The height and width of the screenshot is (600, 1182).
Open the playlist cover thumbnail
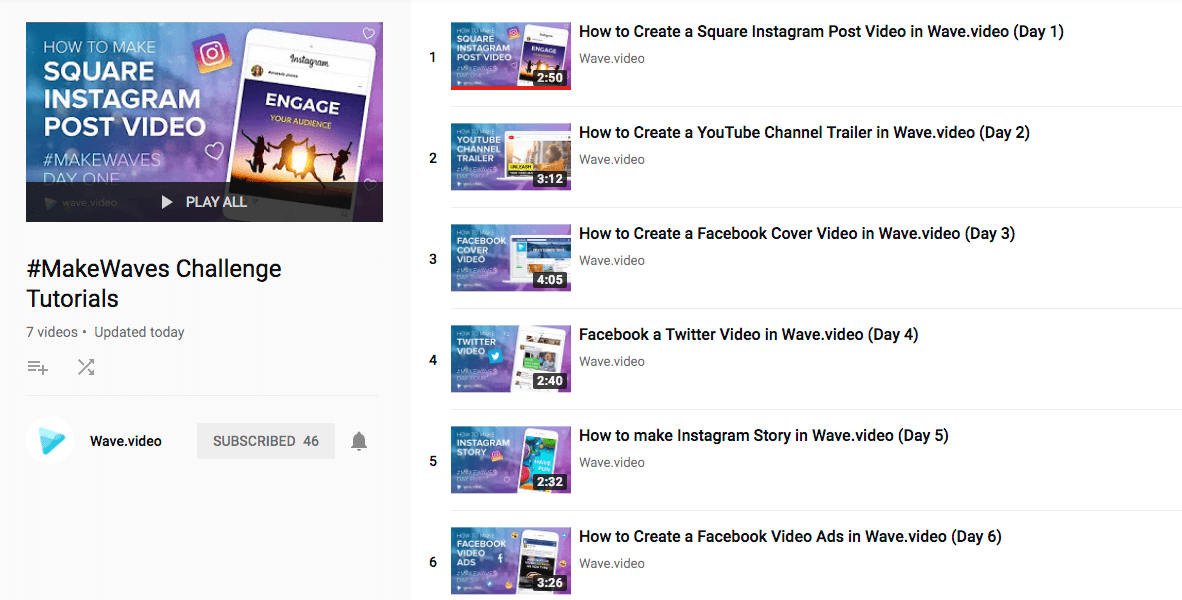(x=204, y=121)
